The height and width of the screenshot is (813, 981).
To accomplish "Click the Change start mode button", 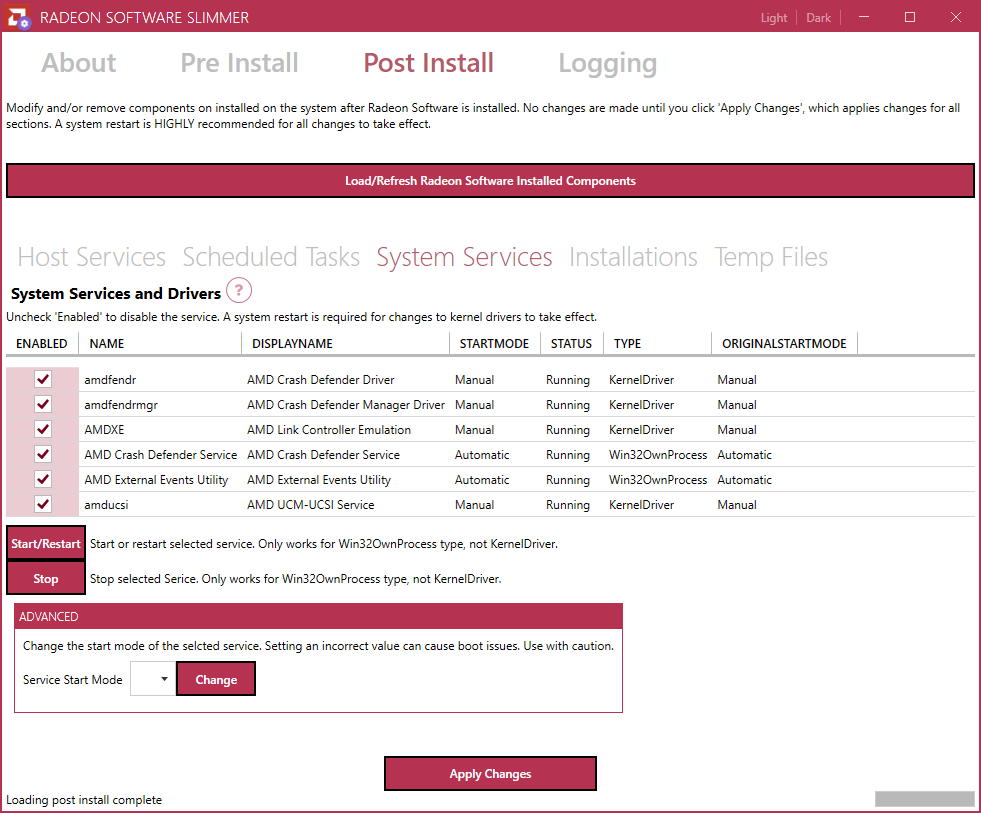I will 216,679.
